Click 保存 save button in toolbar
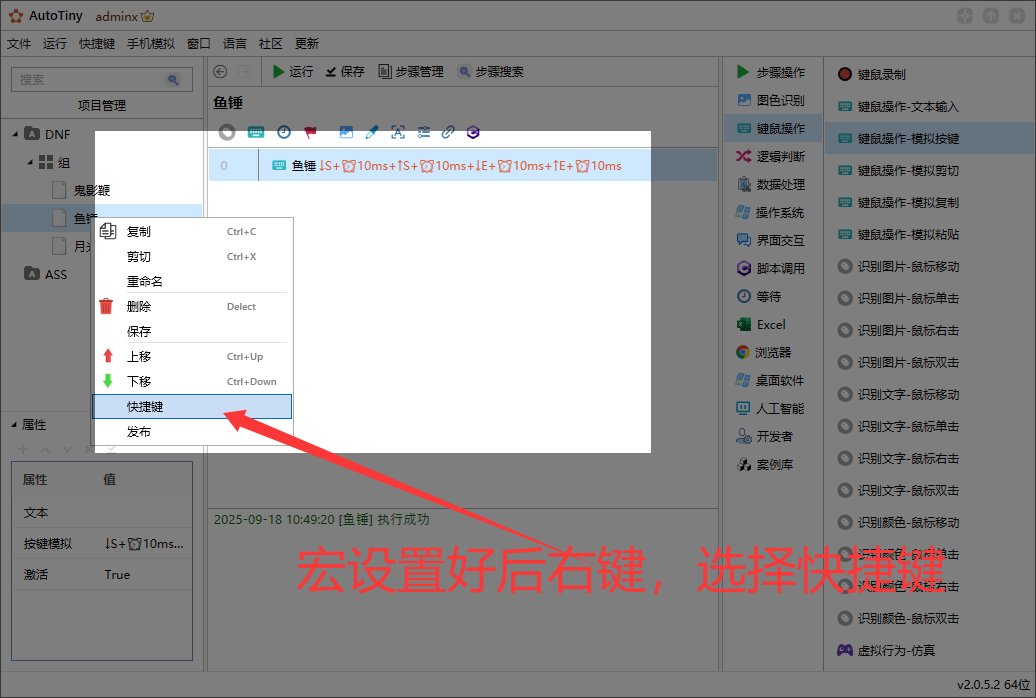 click(x=345, y=71)
